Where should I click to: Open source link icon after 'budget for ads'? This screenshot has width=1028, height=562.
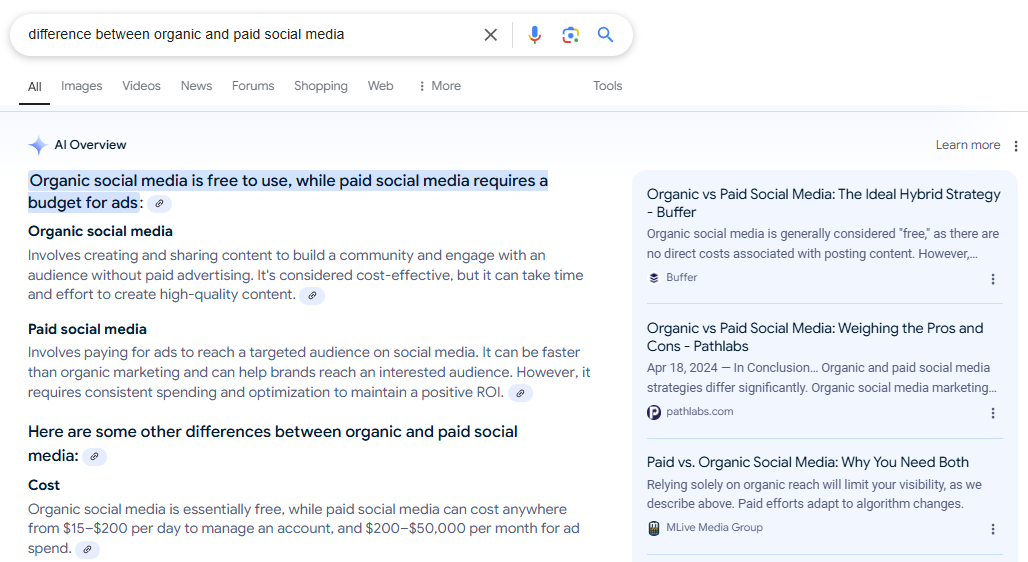coord(159,204)
